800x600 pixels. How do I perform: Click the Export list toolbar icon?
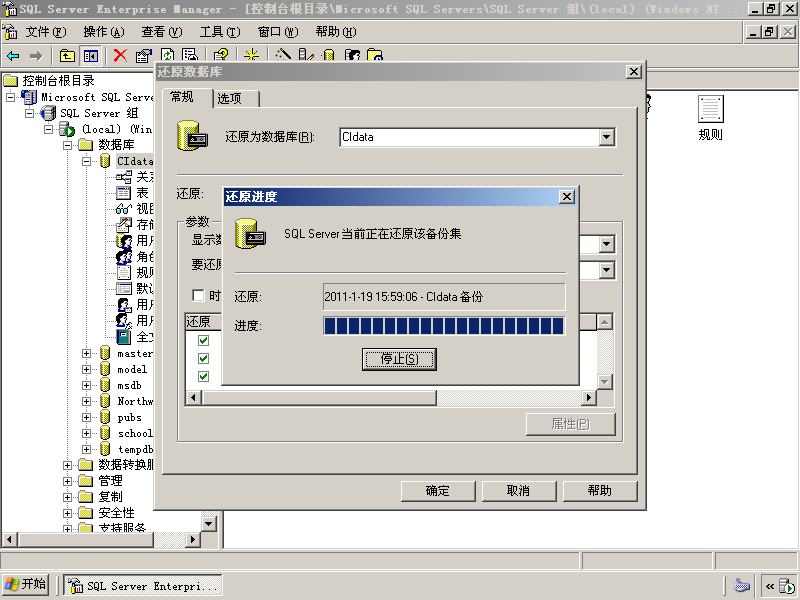click(190, 54)
